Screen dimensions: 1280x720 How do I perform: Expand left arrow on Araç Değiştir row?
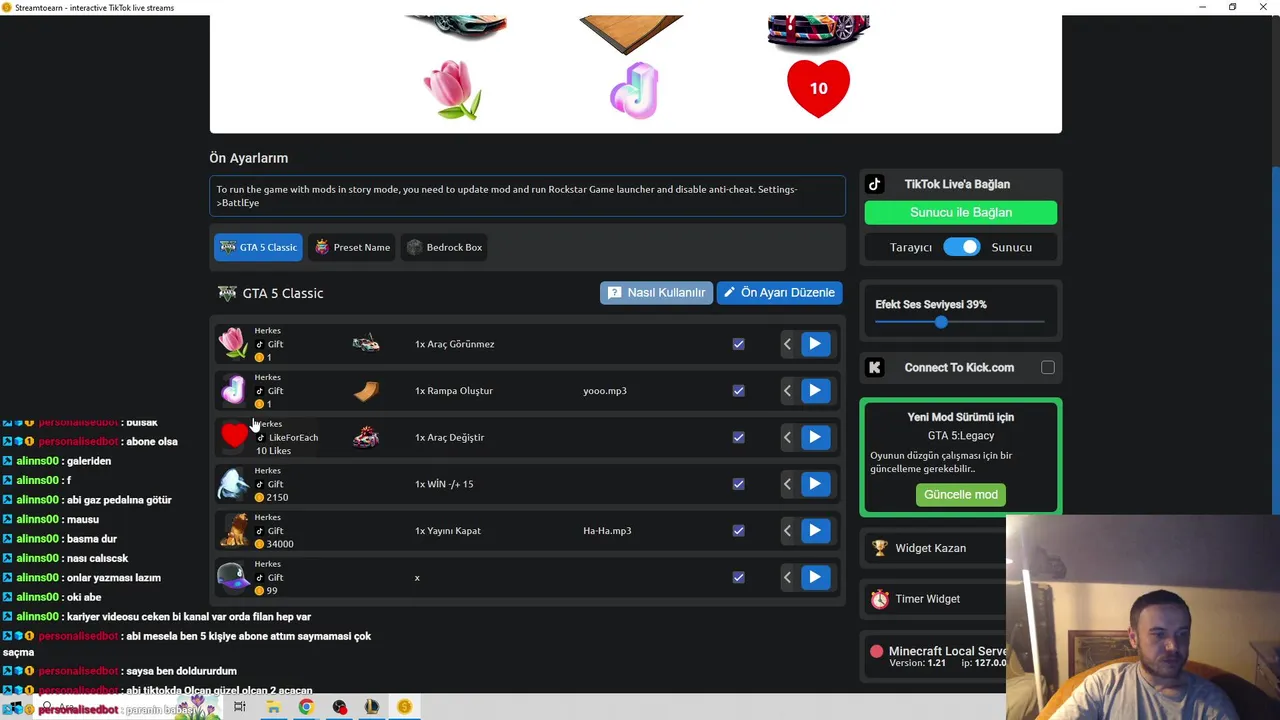[788, 437]
